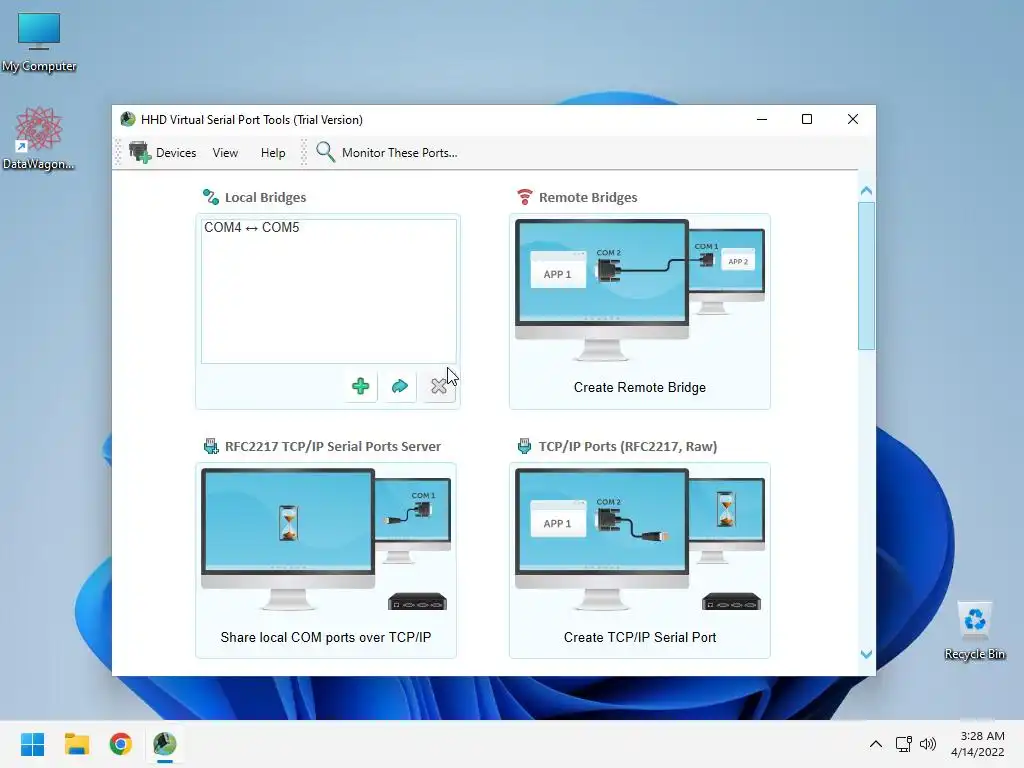Click the TCP/IP Ports illustration image

click(x=640, y=539)
